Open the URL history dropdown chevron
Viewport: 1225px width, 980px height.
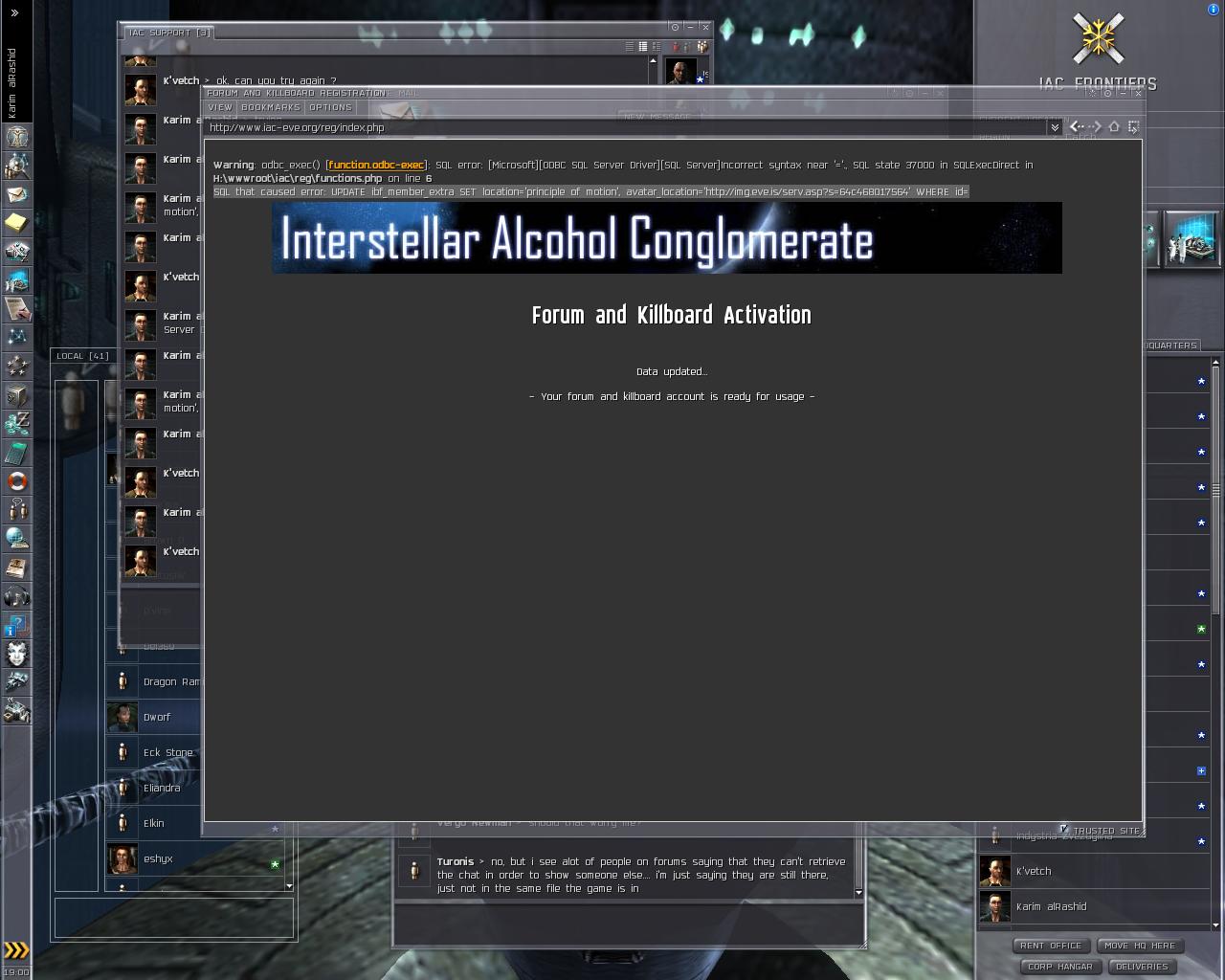coord(1055,127)
